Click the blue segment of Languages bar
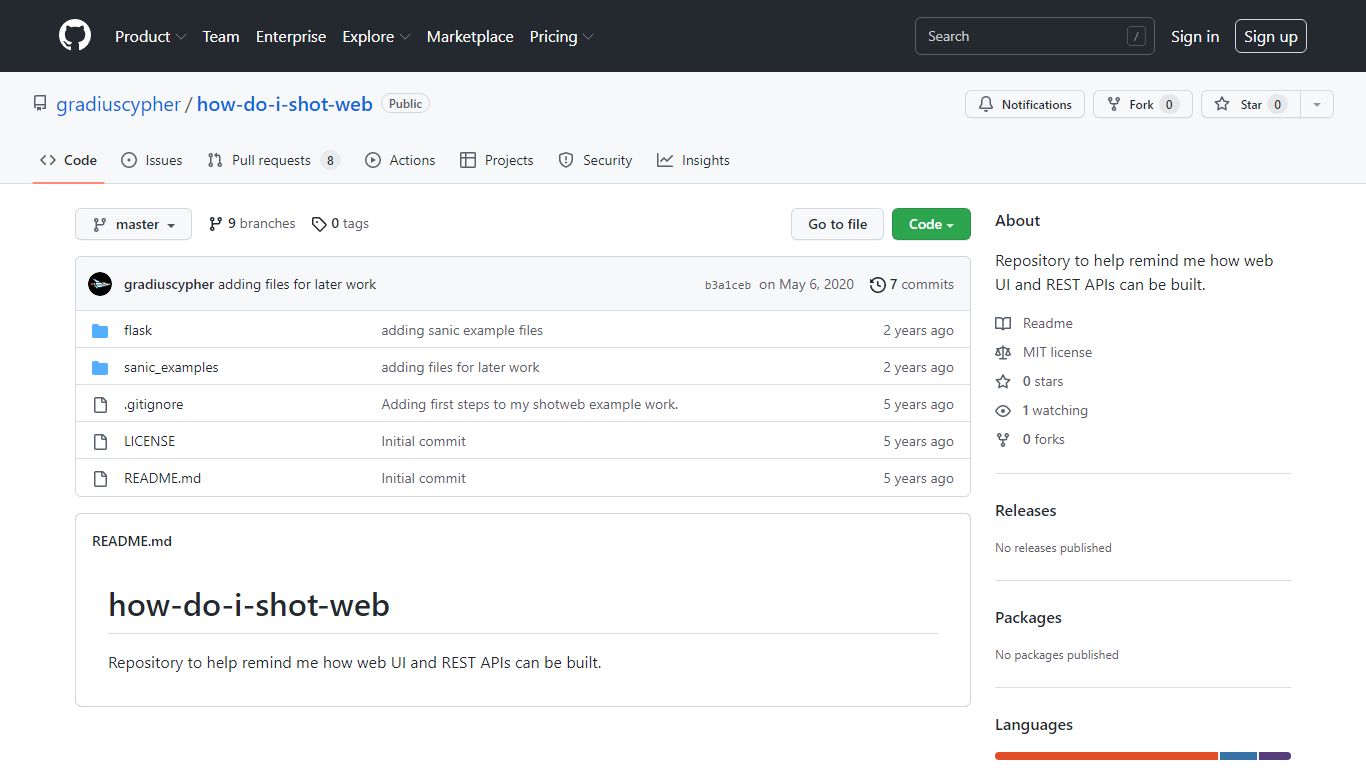The height and width of the screenshot is (768, 1366). click(1238, 756)
